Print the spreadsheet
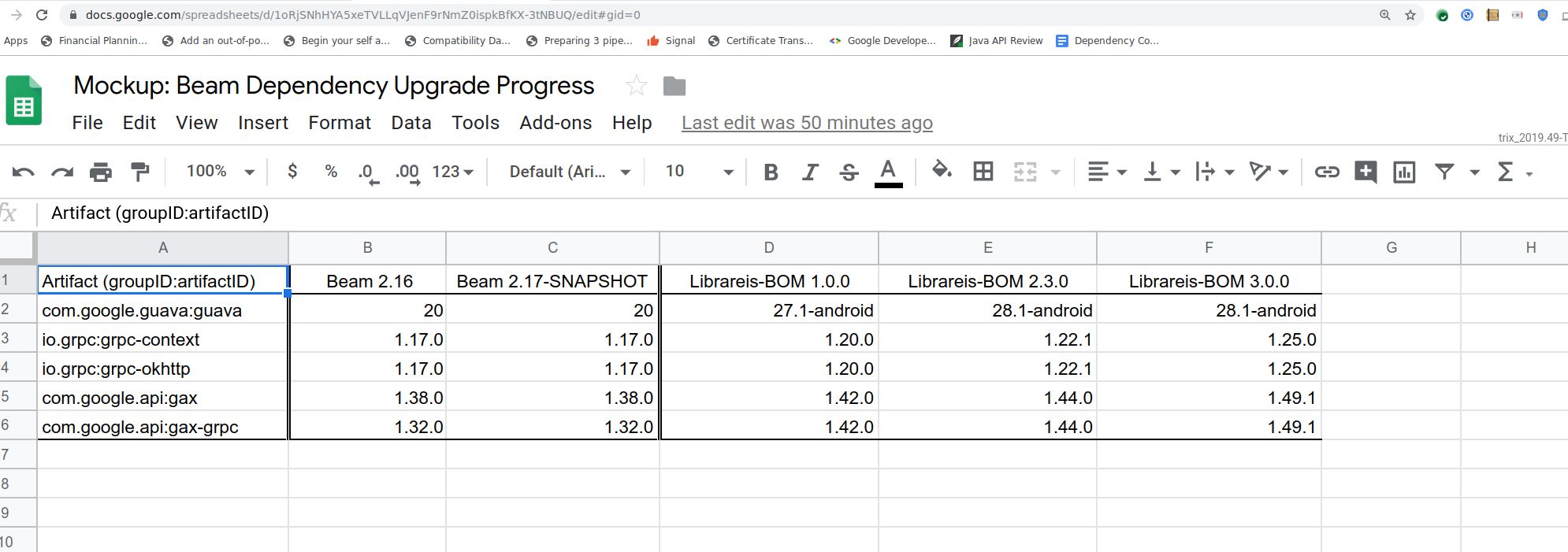 pyautogui.click(x=101, y=172)
